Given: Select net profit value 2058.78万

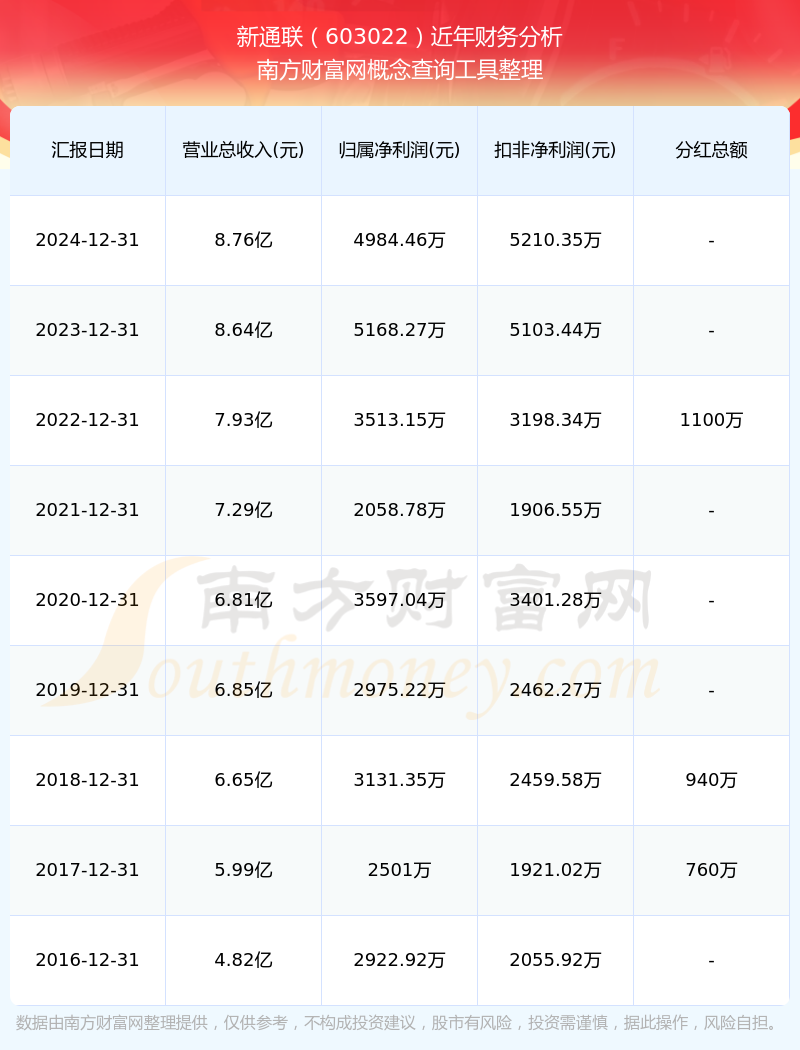Looking at the screenshot, I should (x=399, y=510).
